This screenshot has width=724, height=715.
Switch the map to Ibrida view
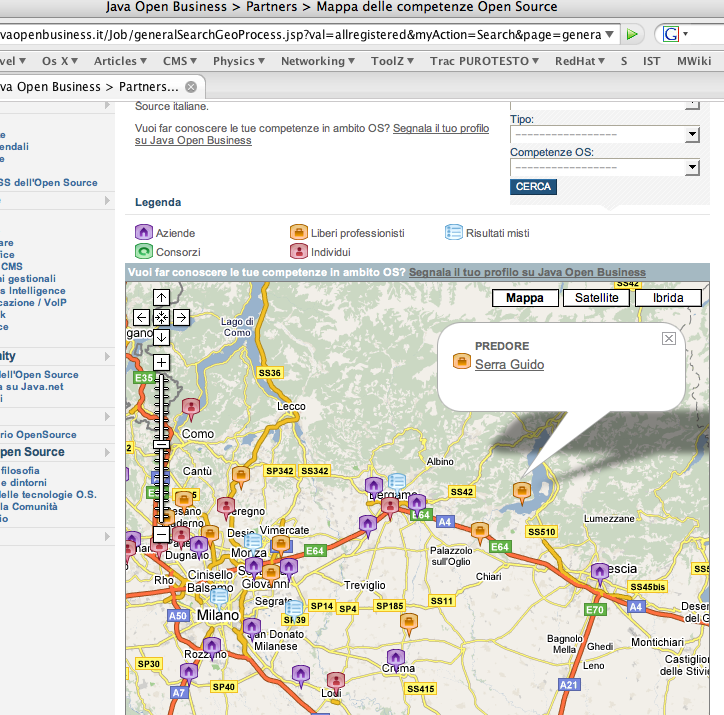tap(668, 298)
